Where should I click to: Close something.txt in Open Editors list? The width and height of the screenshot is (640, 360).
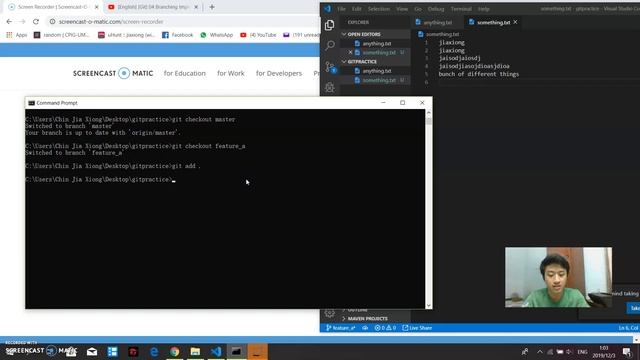tap(350, 52)
